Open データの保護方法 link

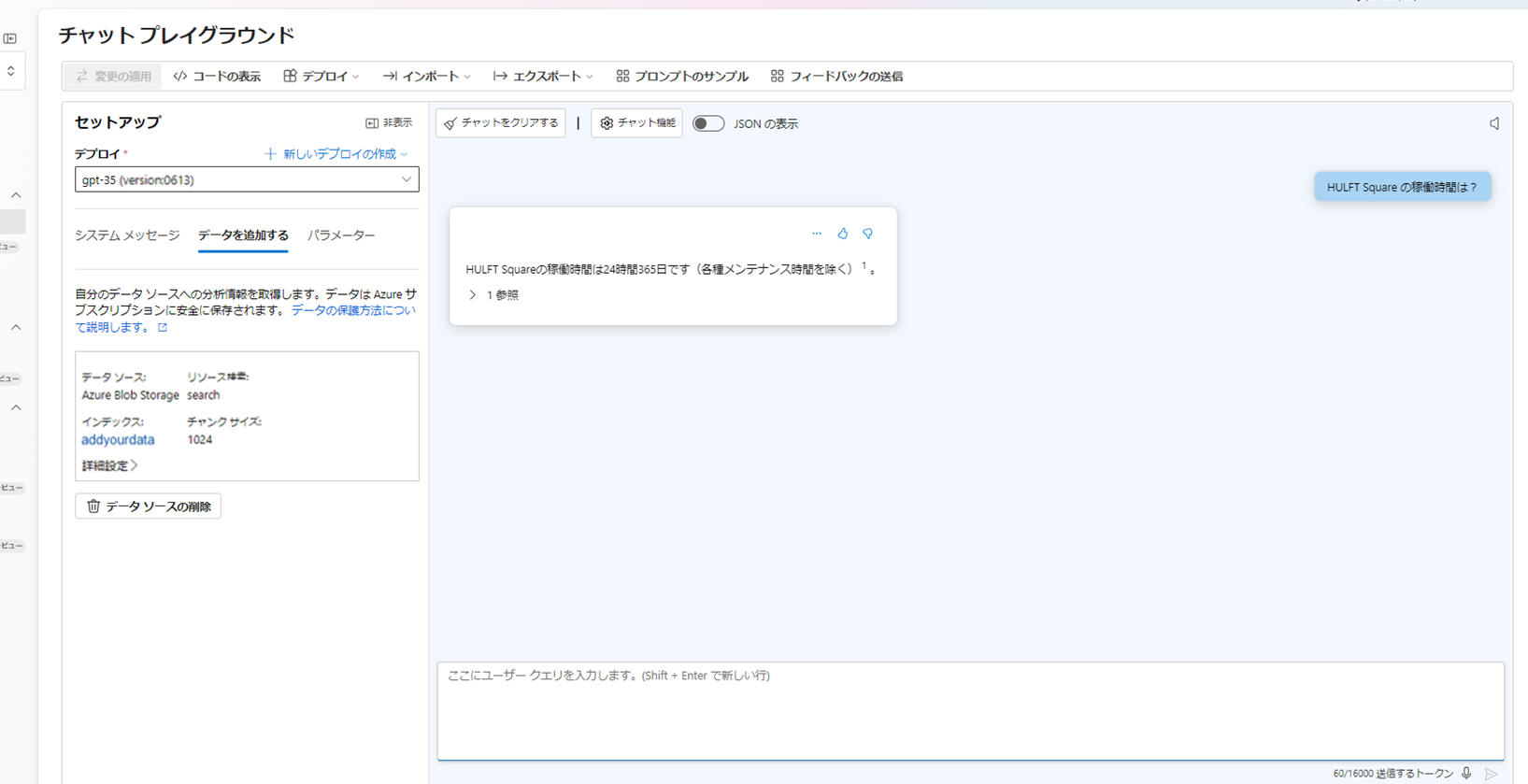(353, 311)
